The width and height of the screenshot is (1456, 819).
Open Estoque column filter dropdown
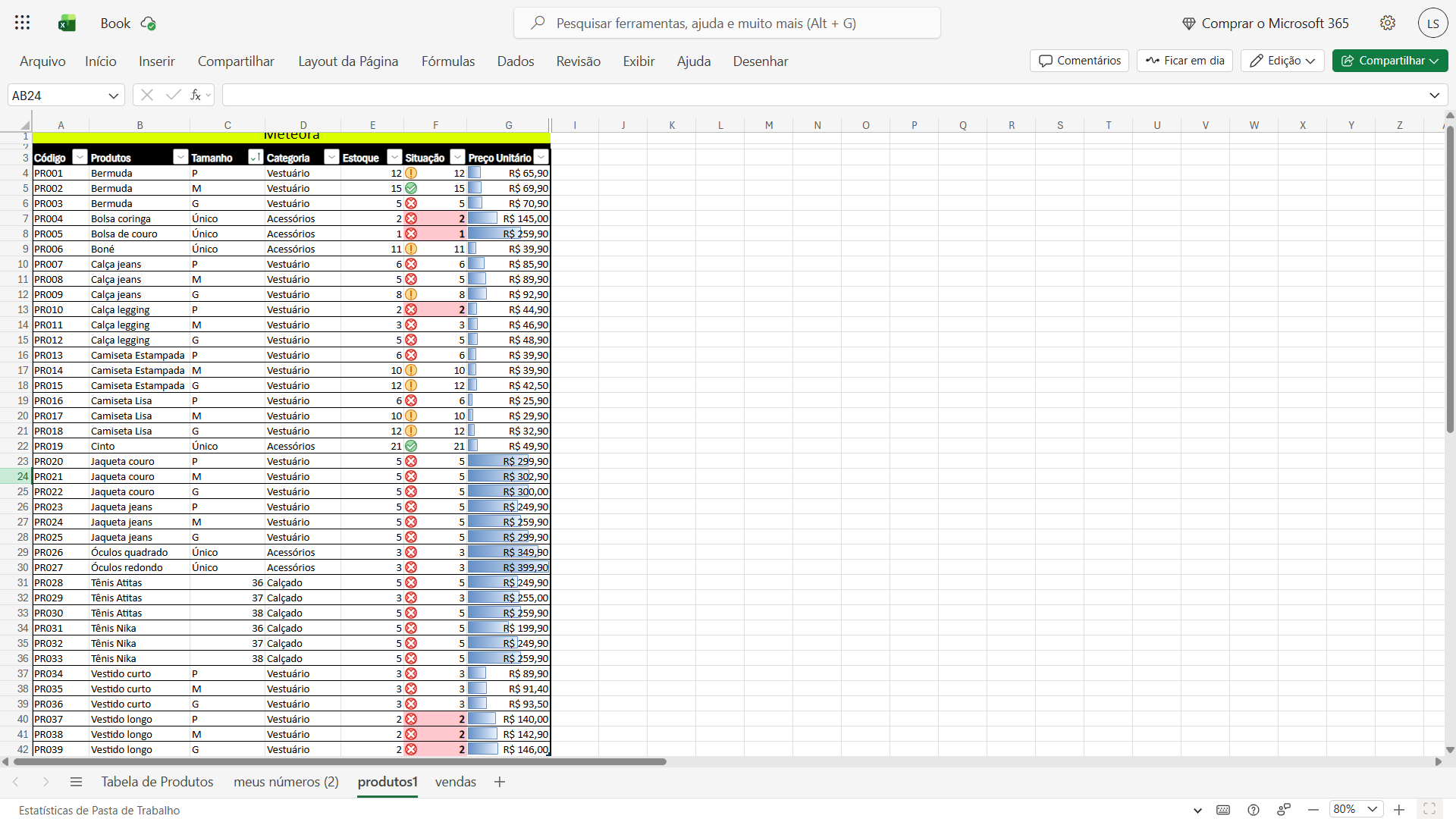[394, 157]
